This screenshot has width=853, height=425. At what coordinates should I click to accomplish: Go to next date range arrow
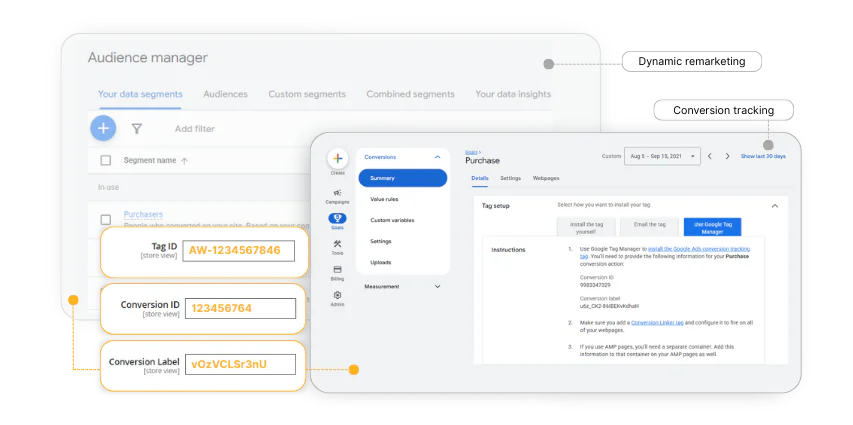(727, 156)
